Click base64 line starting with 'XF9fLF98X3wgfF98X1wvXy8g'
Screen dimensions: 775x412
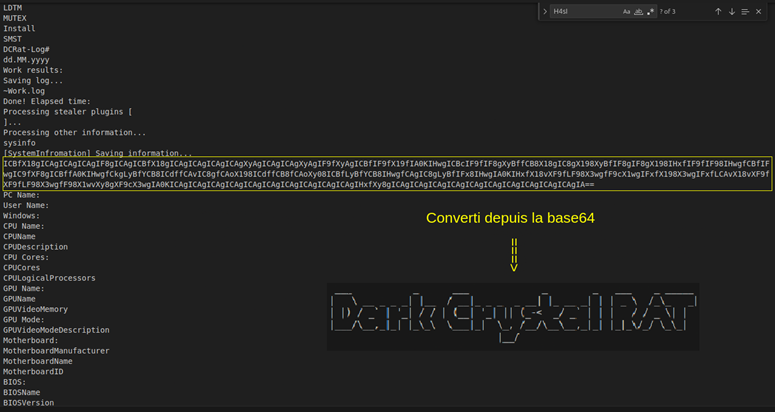click(299, 184)
